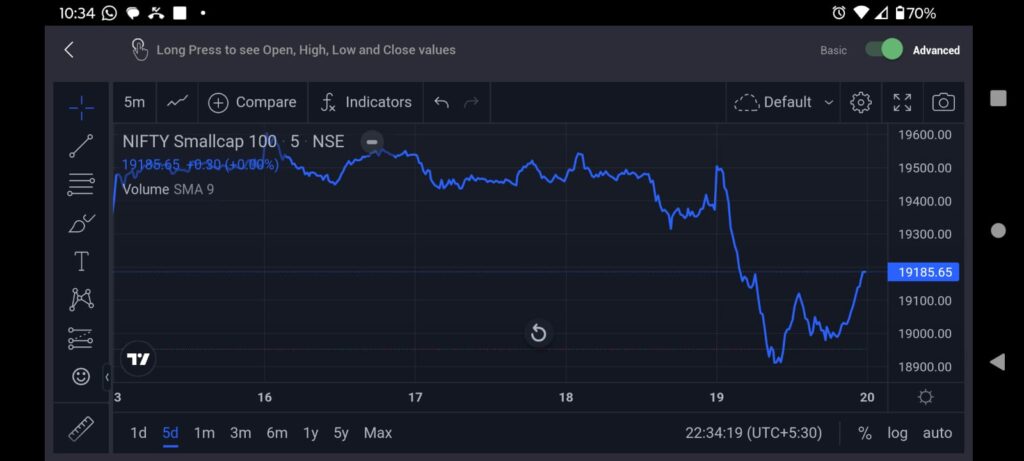Take a chart snapshot with camera
This screenshot has width=1024, height=461.
click(943, 103)
